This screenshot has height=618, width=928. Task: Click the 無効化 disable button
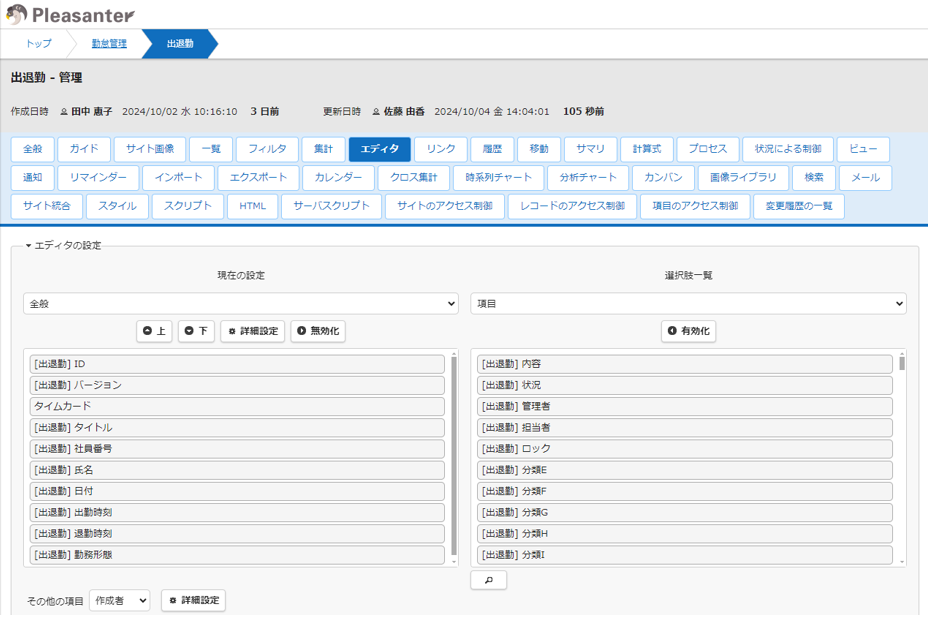click(318, 331)
